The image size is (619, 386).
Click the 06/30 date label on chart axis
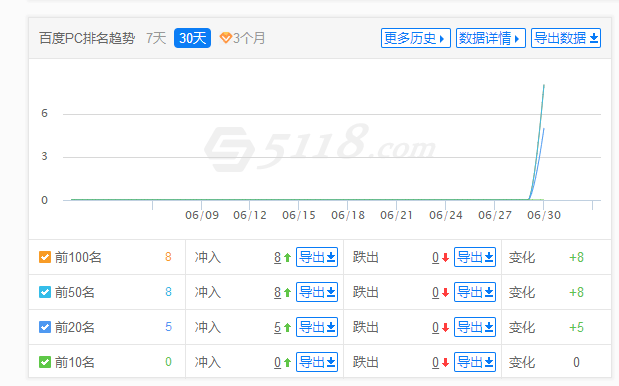(544, 215)
